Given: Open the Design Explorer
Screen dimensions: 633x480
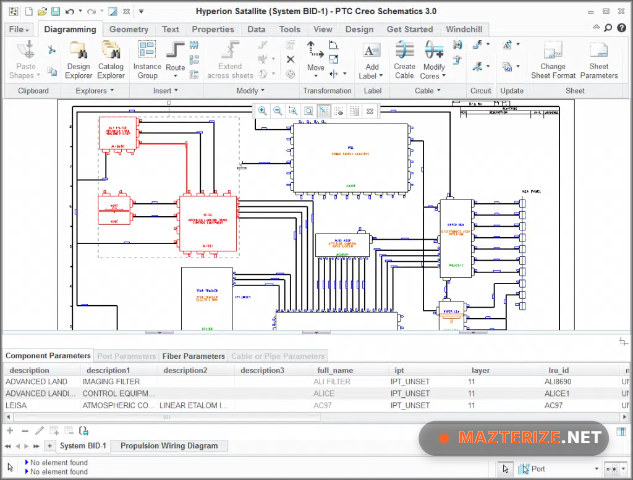Looking at the screenshot, I should [78, 60].
